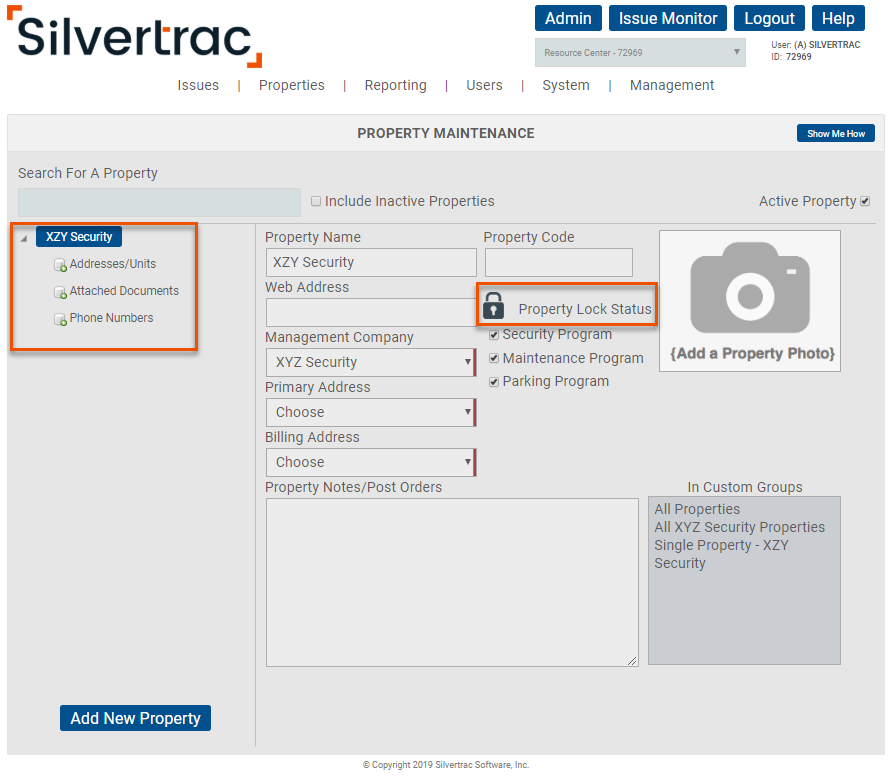Open Addresses/Units in the tree
Image resolution: width=896 pixels, height=777 pixels.
click(113, 264)
